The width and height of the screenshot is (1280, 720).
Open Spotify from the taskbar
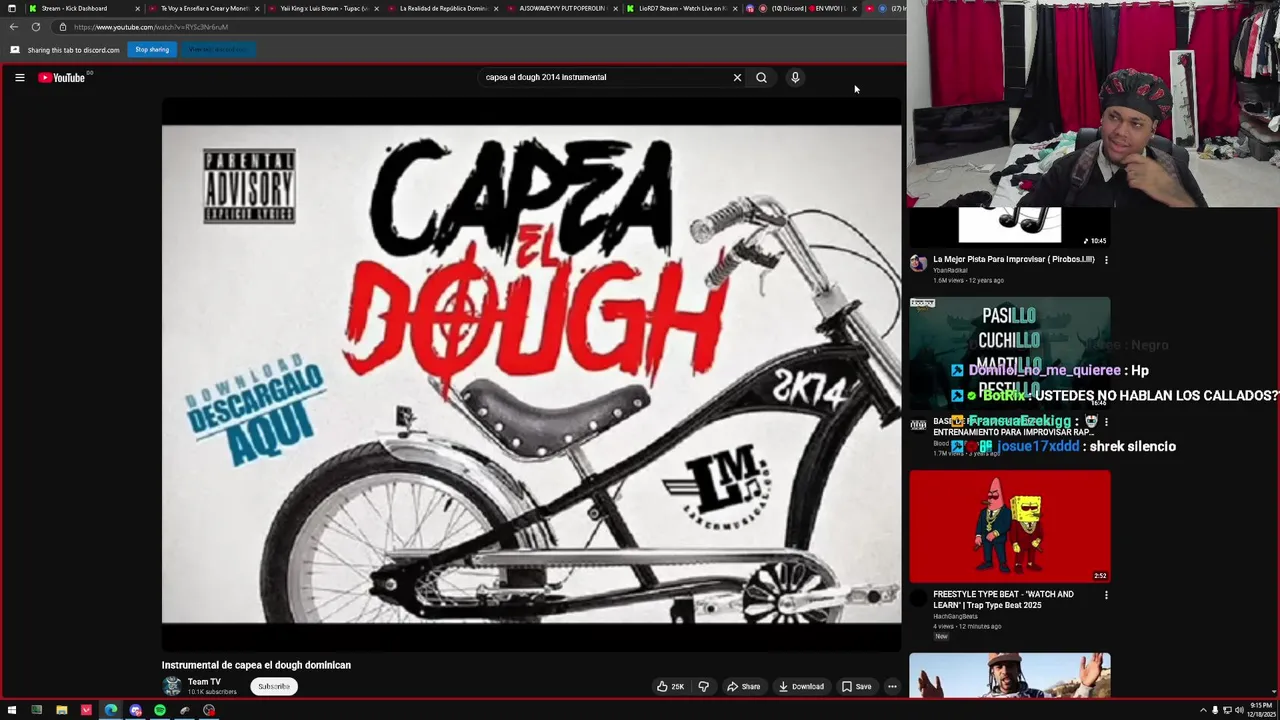click(x=160, y=710)
